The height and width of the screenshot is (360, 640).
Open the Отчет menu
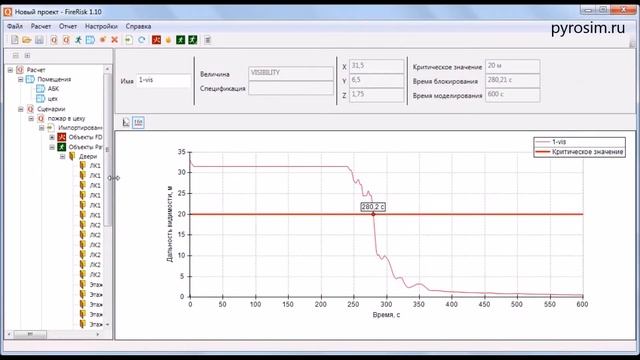pyautogui.click(x=68, y=26)
